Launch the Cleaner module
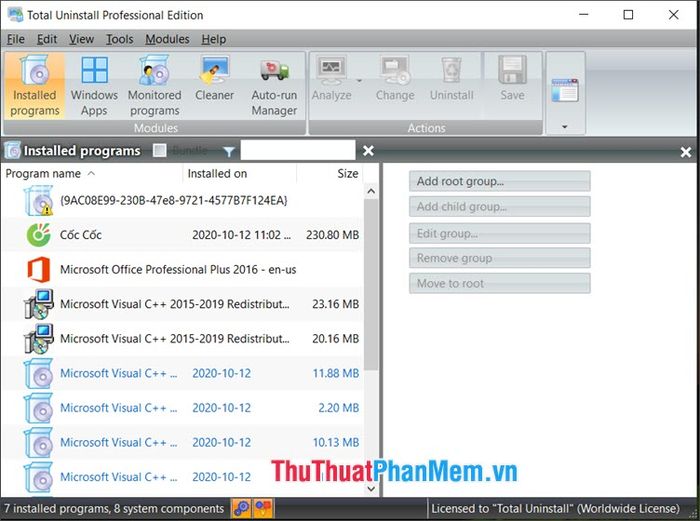Image resolution: width=700 pixels, height=521 pixels. (x=214, y=78)
